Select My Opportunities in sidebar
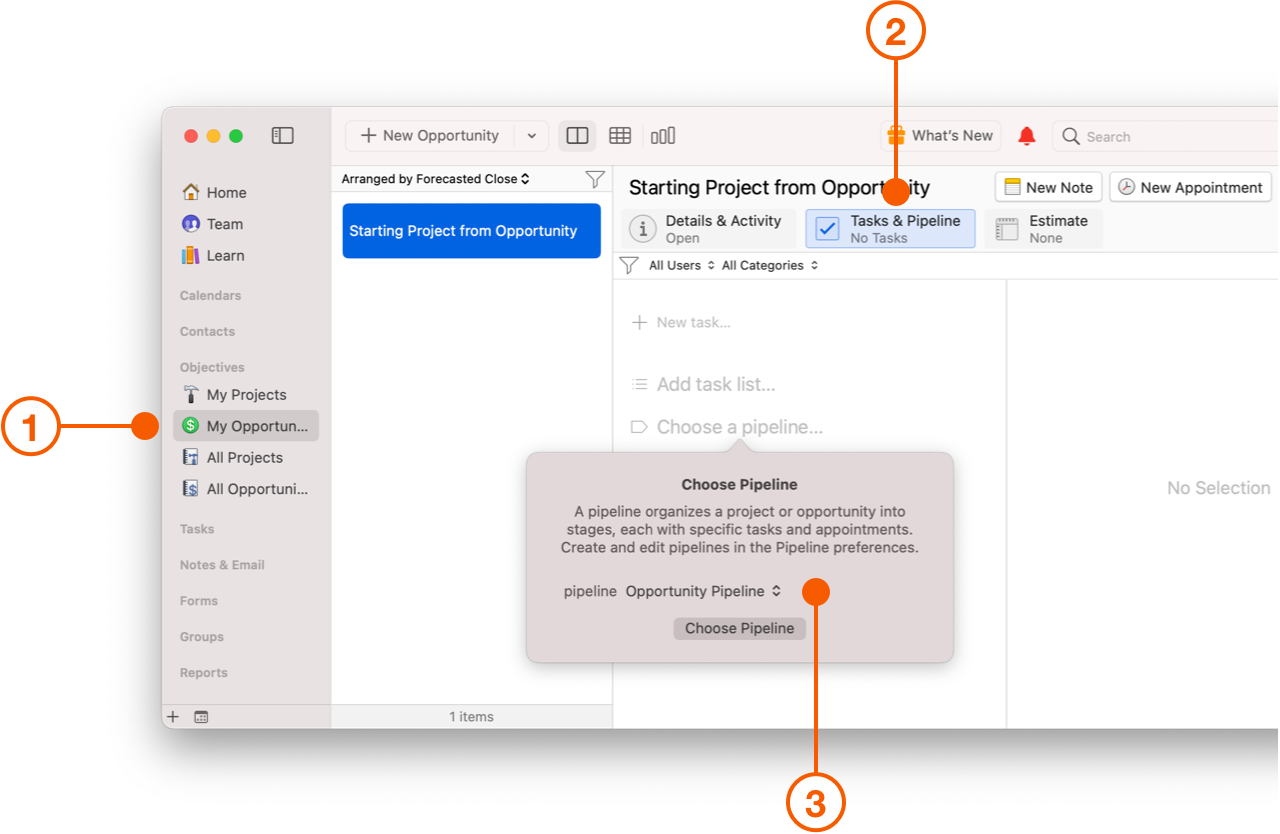This screenshot has height=834, width=1280. pos(246,426)
